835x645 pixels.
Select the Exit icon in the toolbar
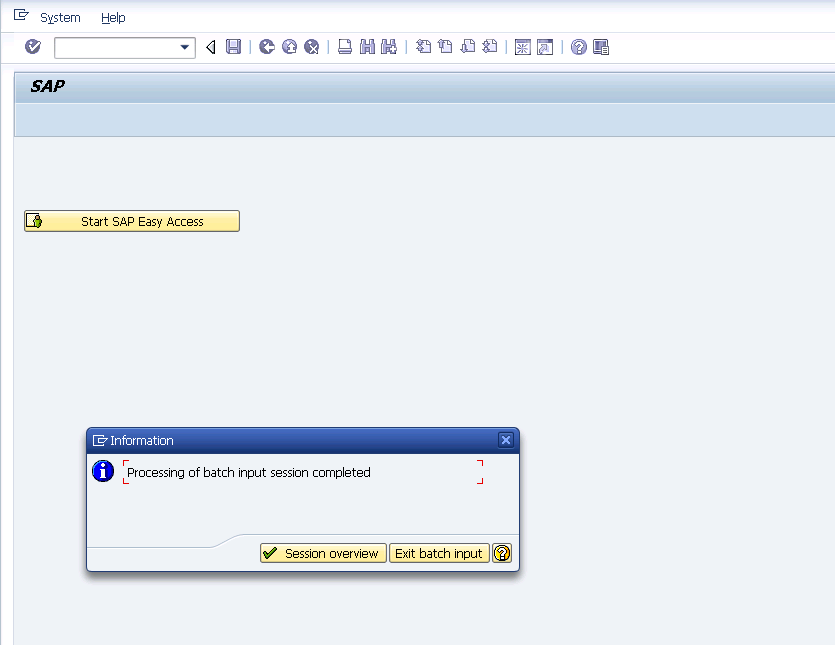288,47
